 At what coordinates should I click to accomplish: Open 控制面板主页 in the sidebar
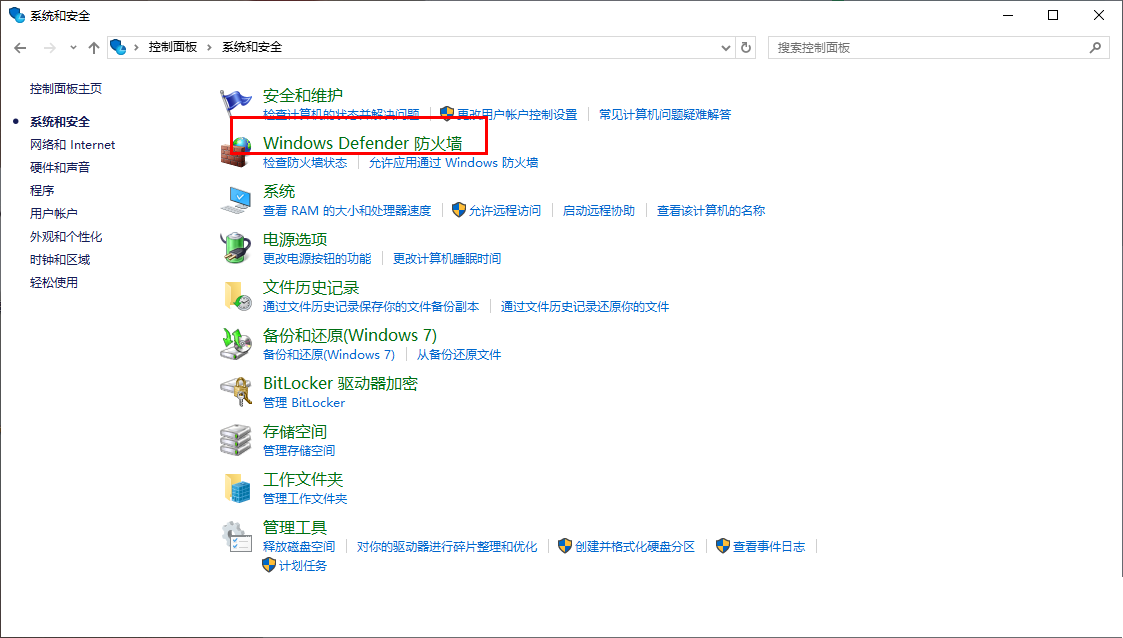[66, 89]
